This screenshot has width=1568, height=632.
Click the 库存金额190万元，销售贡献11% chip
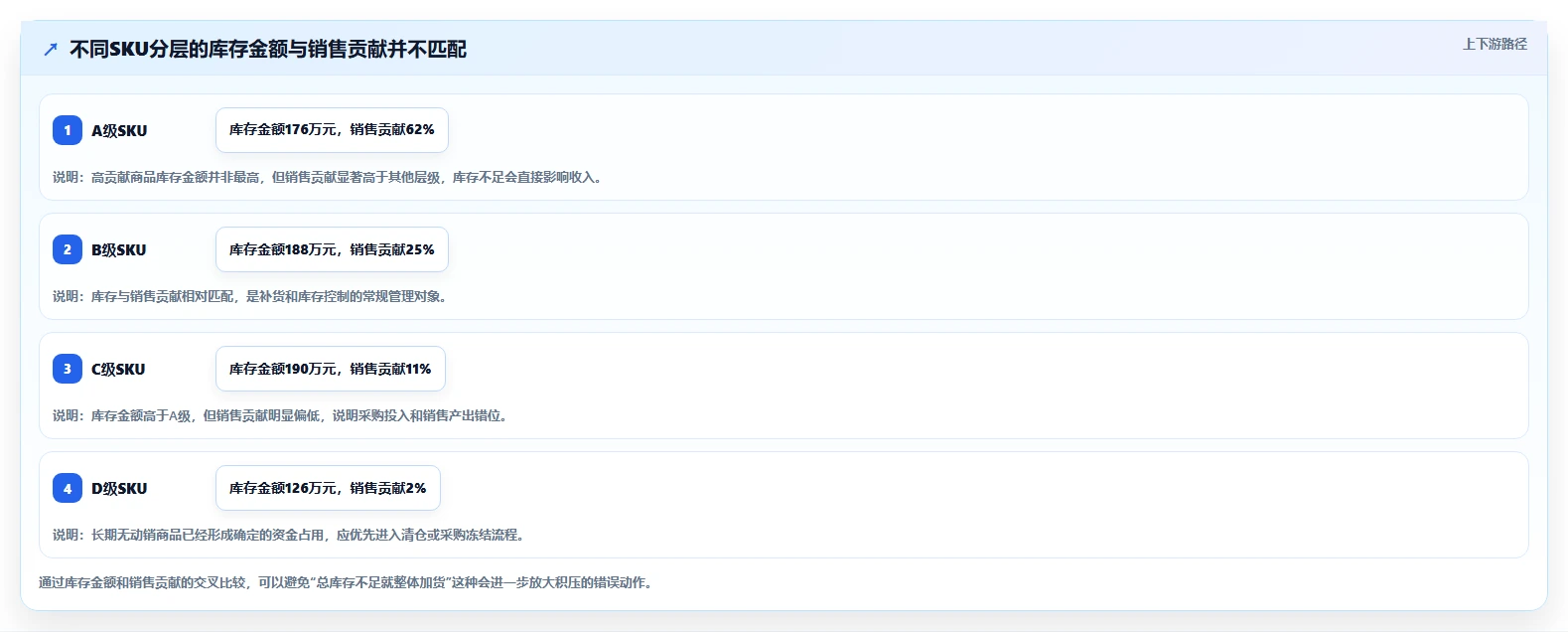(x=331, y=369)
